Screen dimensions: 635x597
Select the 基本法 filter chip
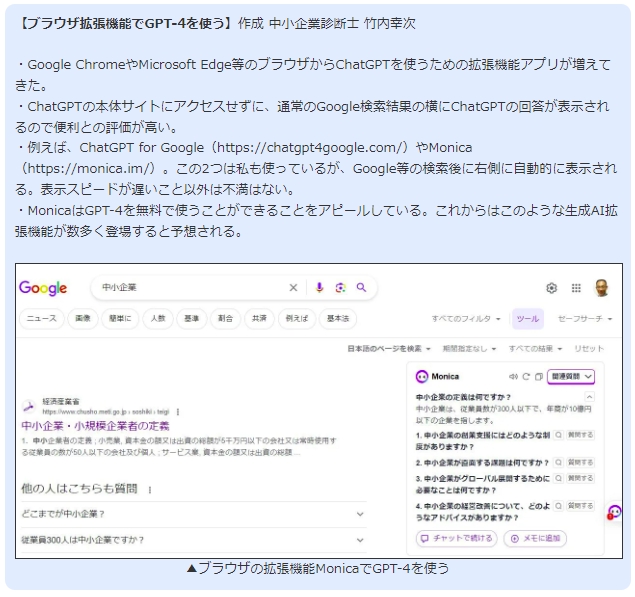(x=338, y=318)
